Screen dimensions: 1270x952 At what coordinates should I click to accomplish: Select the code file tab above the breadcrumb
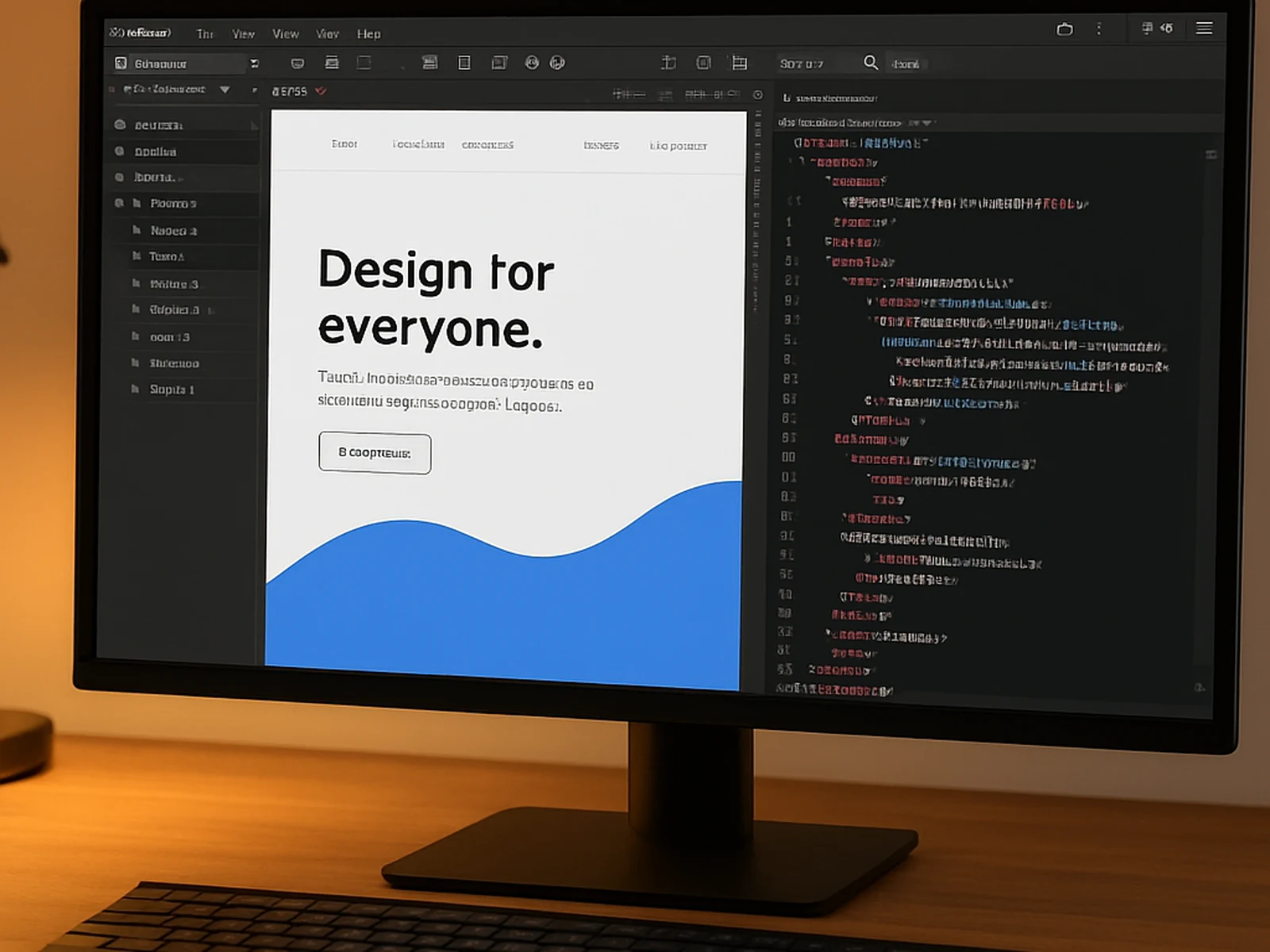tap(829, 98)
